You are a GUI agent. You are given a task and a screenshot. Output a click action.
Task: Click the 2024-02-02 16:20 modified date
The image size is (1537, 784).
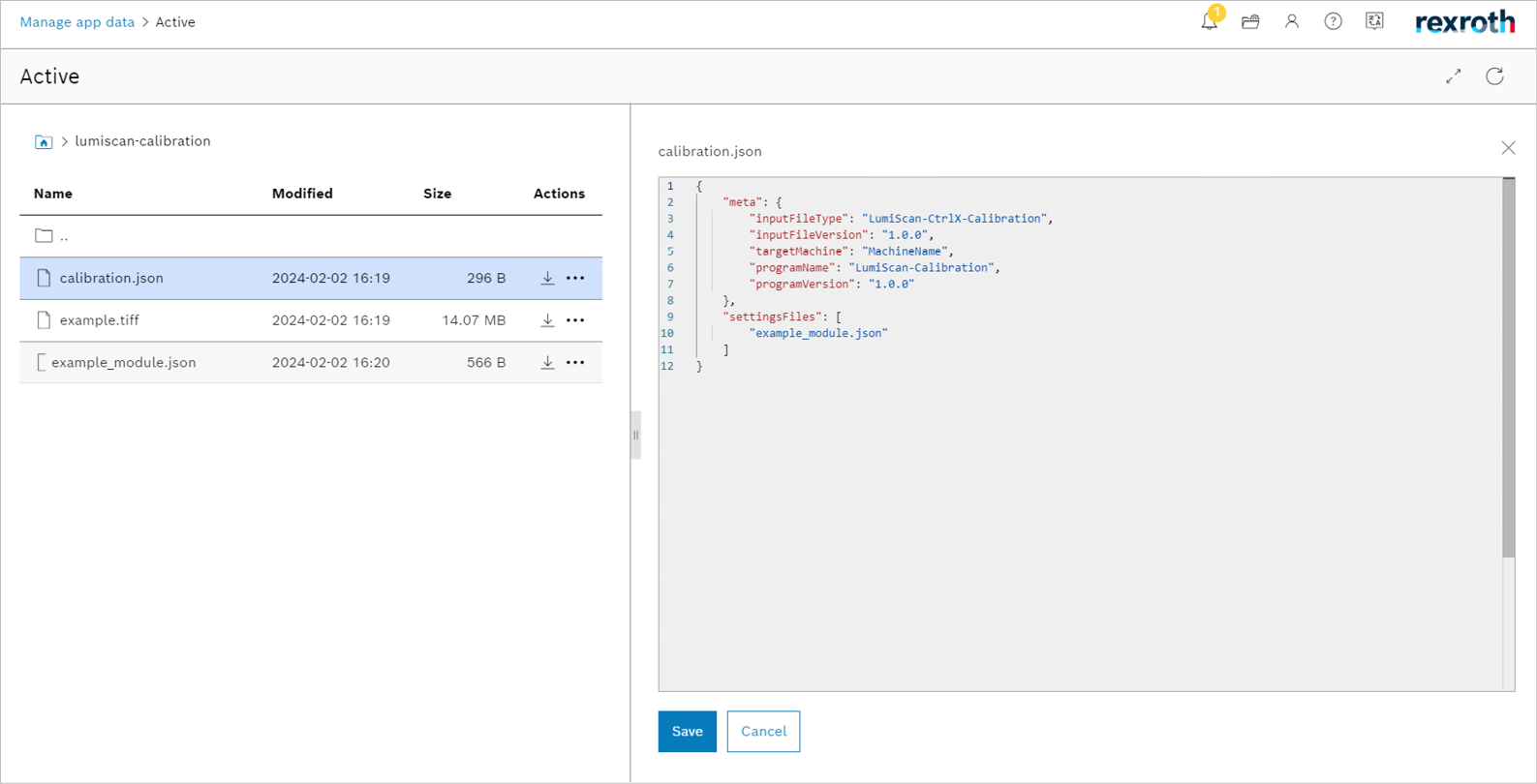[331, 362]
